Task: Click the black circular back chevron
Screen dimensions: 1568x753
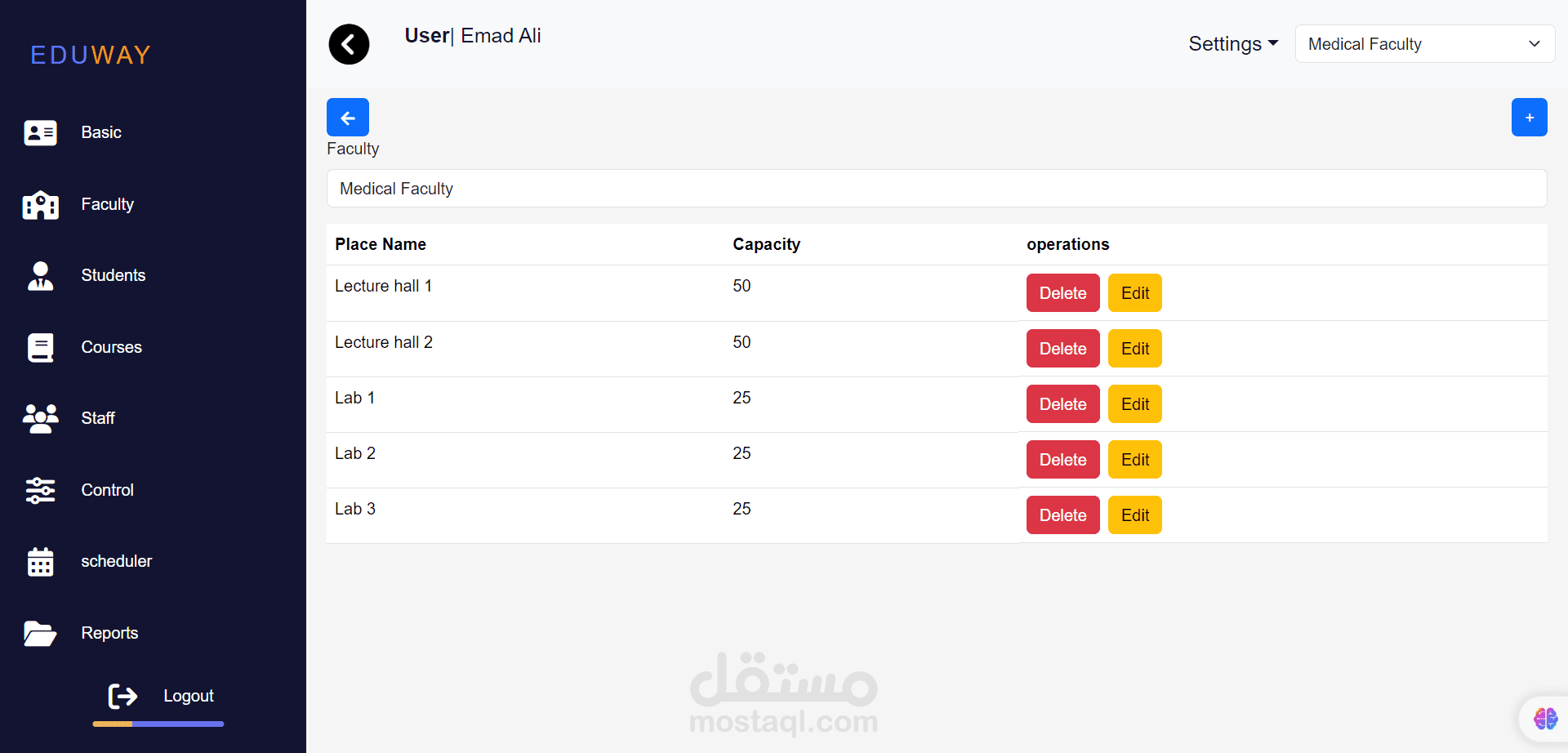Action: pyautogui.click(x=349, y=44)
